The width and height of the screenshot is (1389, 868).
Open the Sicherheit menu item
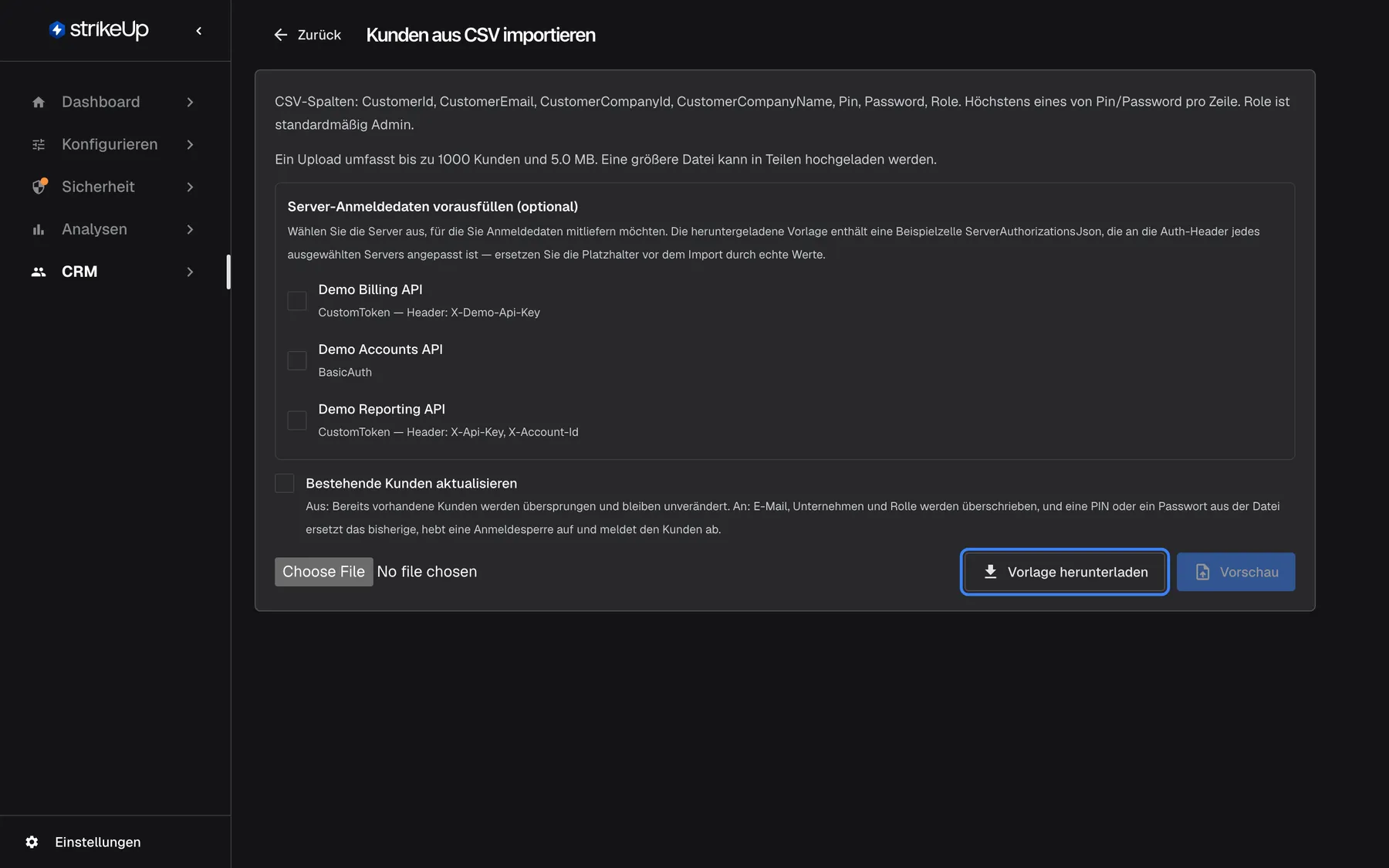(115, 187)
